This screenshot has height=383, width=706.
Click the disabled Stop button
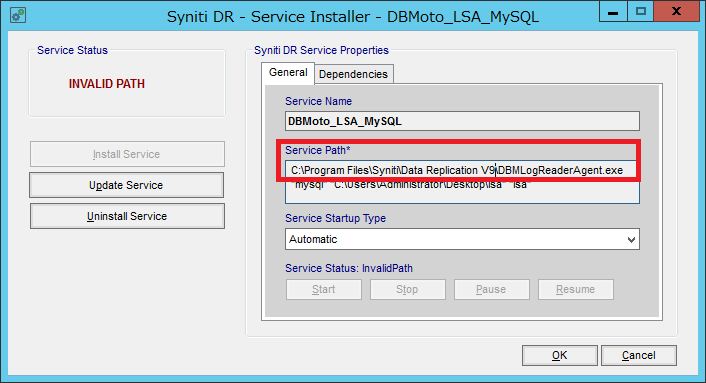click(x=407, y=289)
